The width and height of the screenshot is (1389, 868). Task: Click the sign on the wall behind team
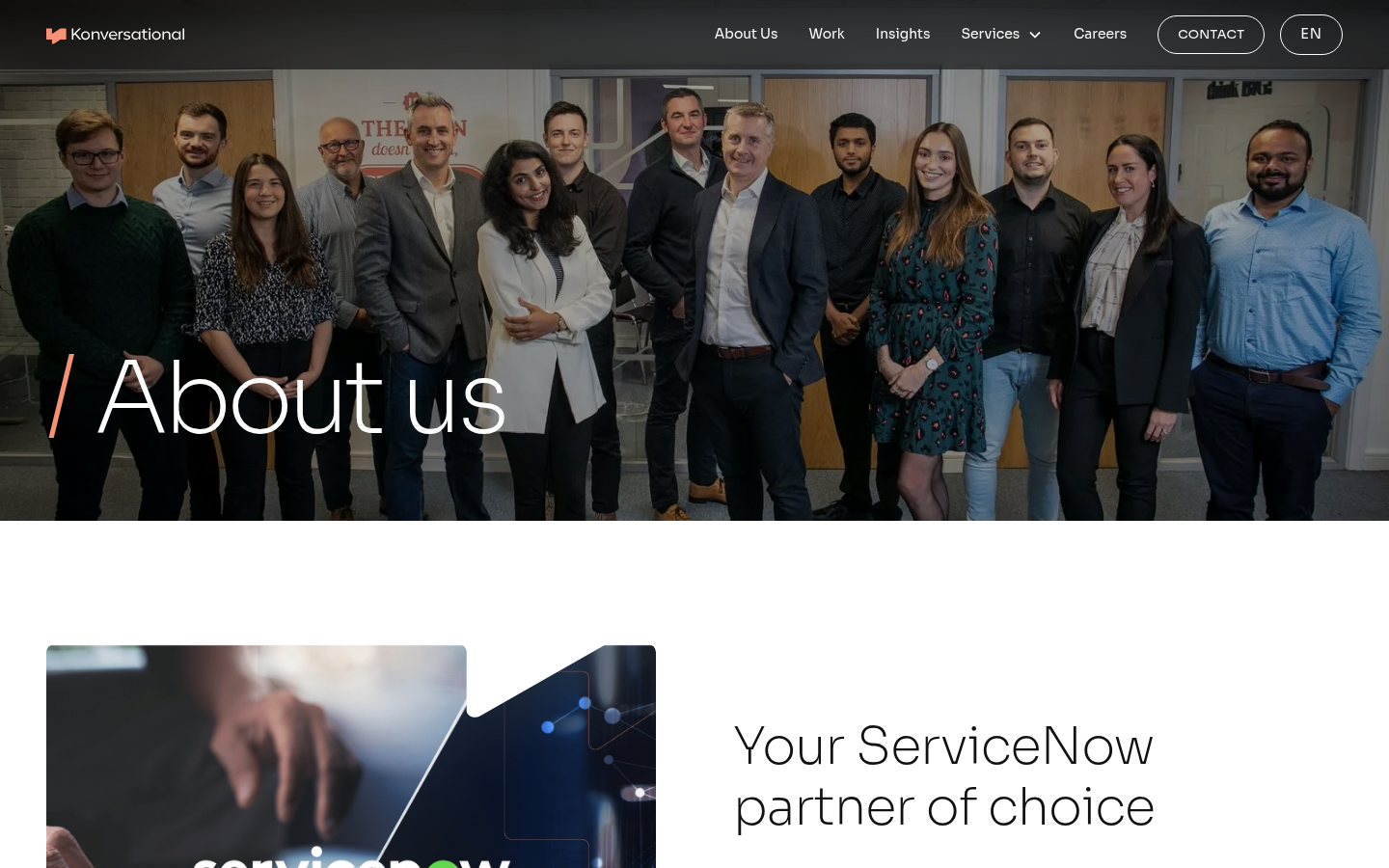click(415, 135)
